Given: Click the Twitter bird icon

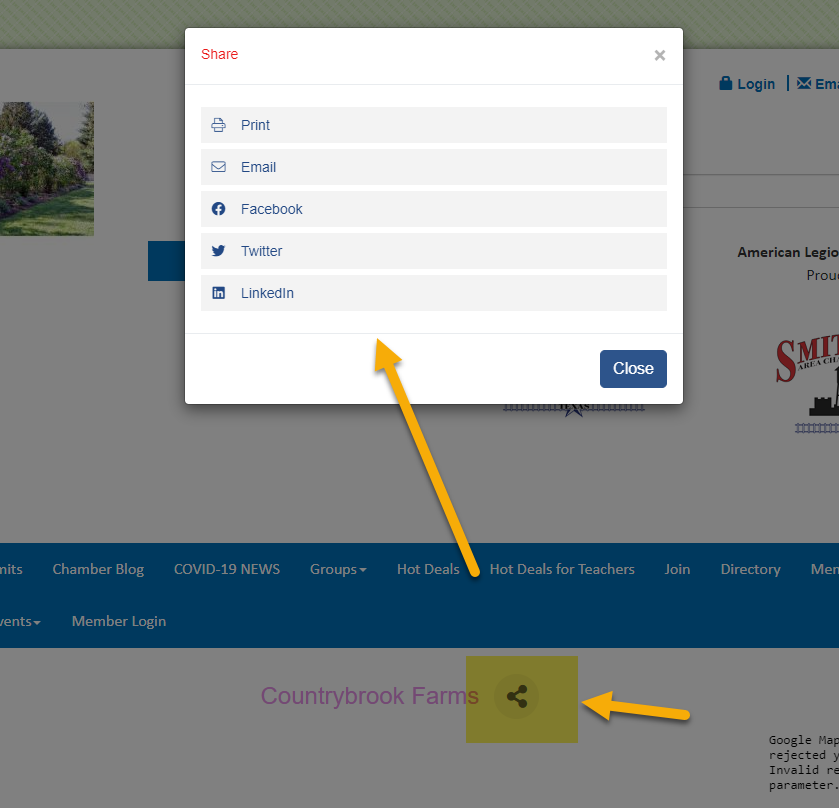Looking at the screenshot, I should point(218,251).
